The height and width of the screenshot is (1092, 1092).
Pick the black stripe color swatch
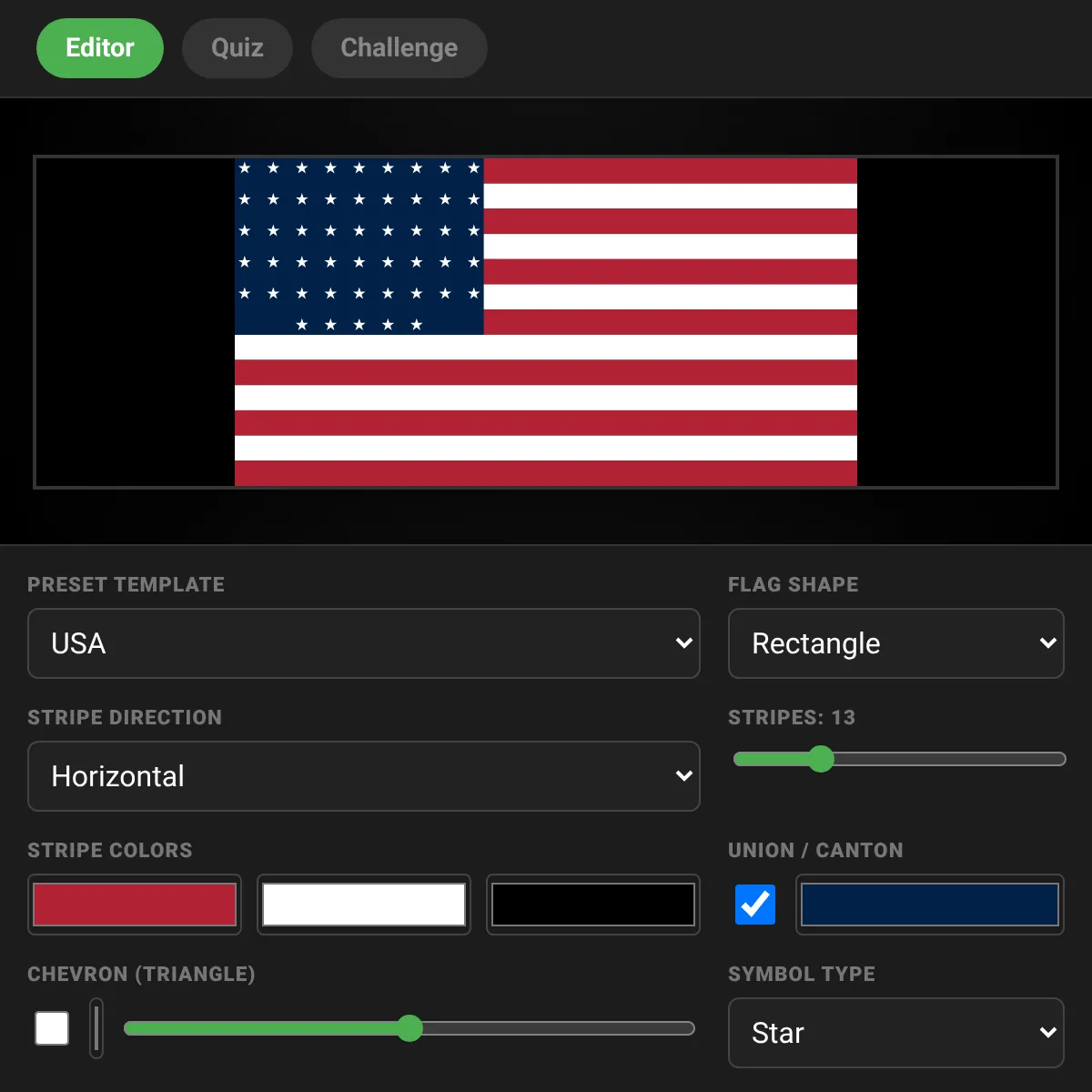coord(593,905)
